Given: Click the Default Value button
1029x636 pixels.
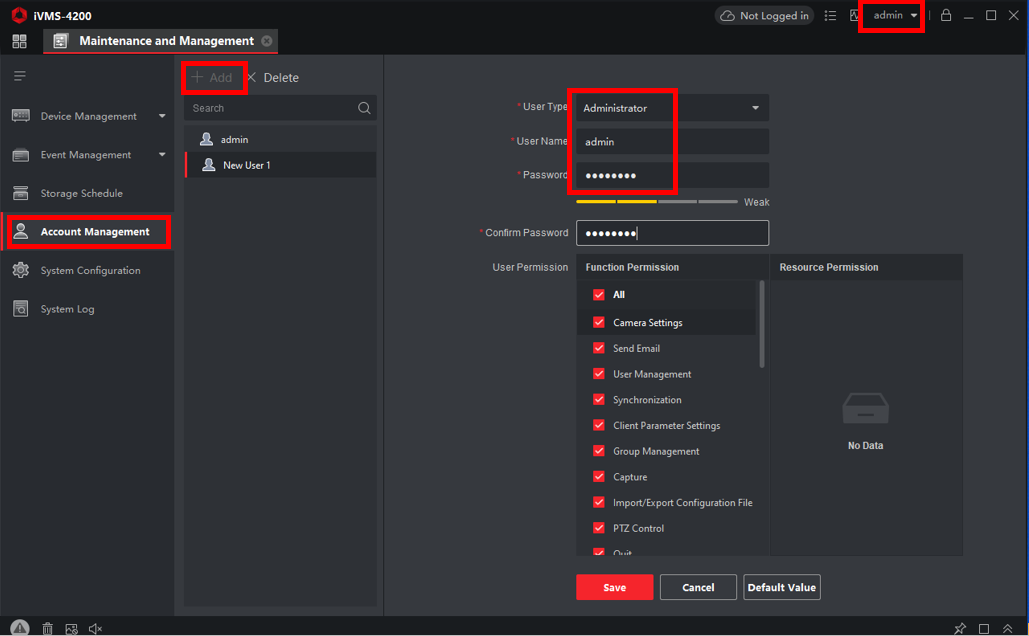Looking at the screenshot, I should 781,587.
